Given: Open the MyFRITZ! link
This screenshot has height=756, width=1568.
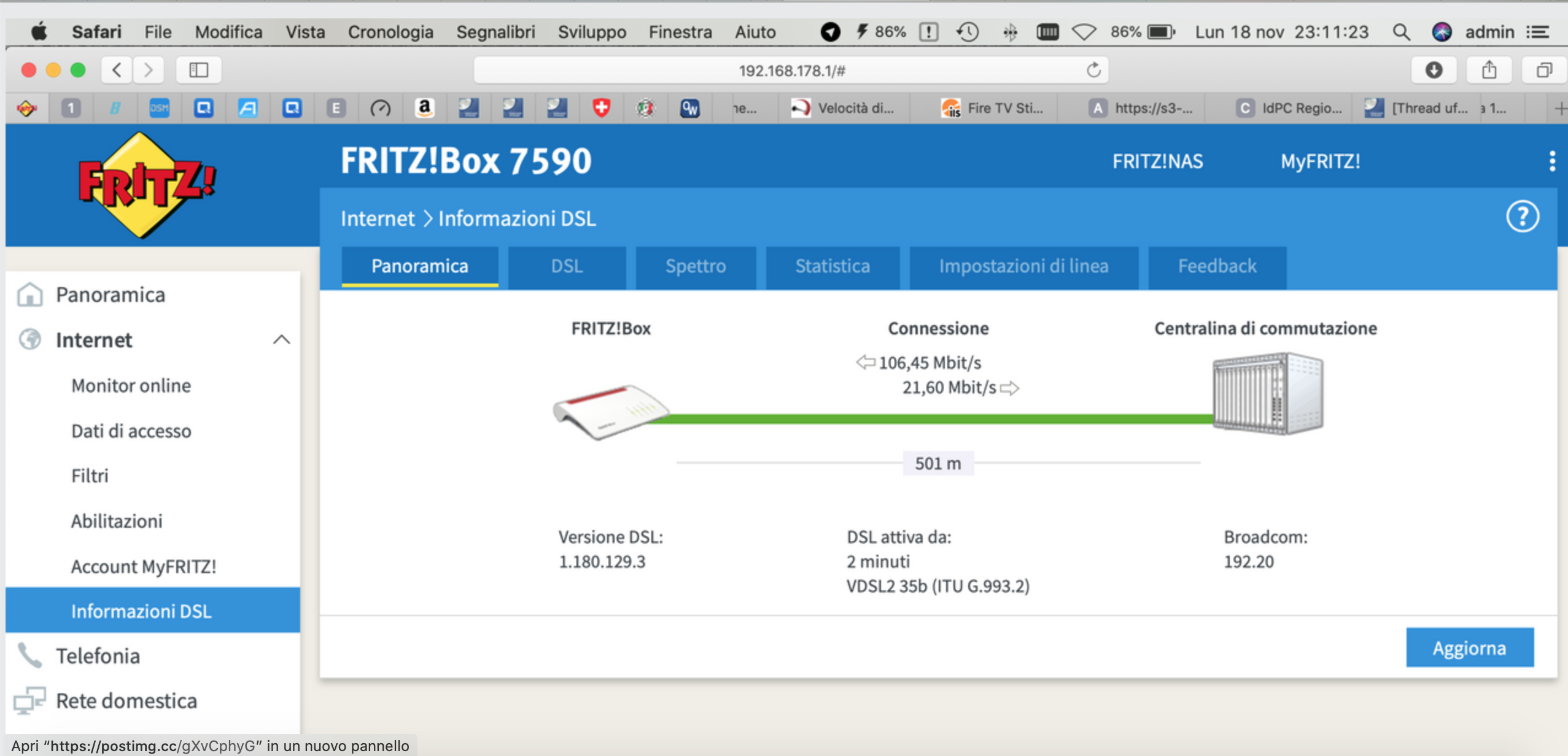Looking at the screenshot, I should coord(1320,161).
